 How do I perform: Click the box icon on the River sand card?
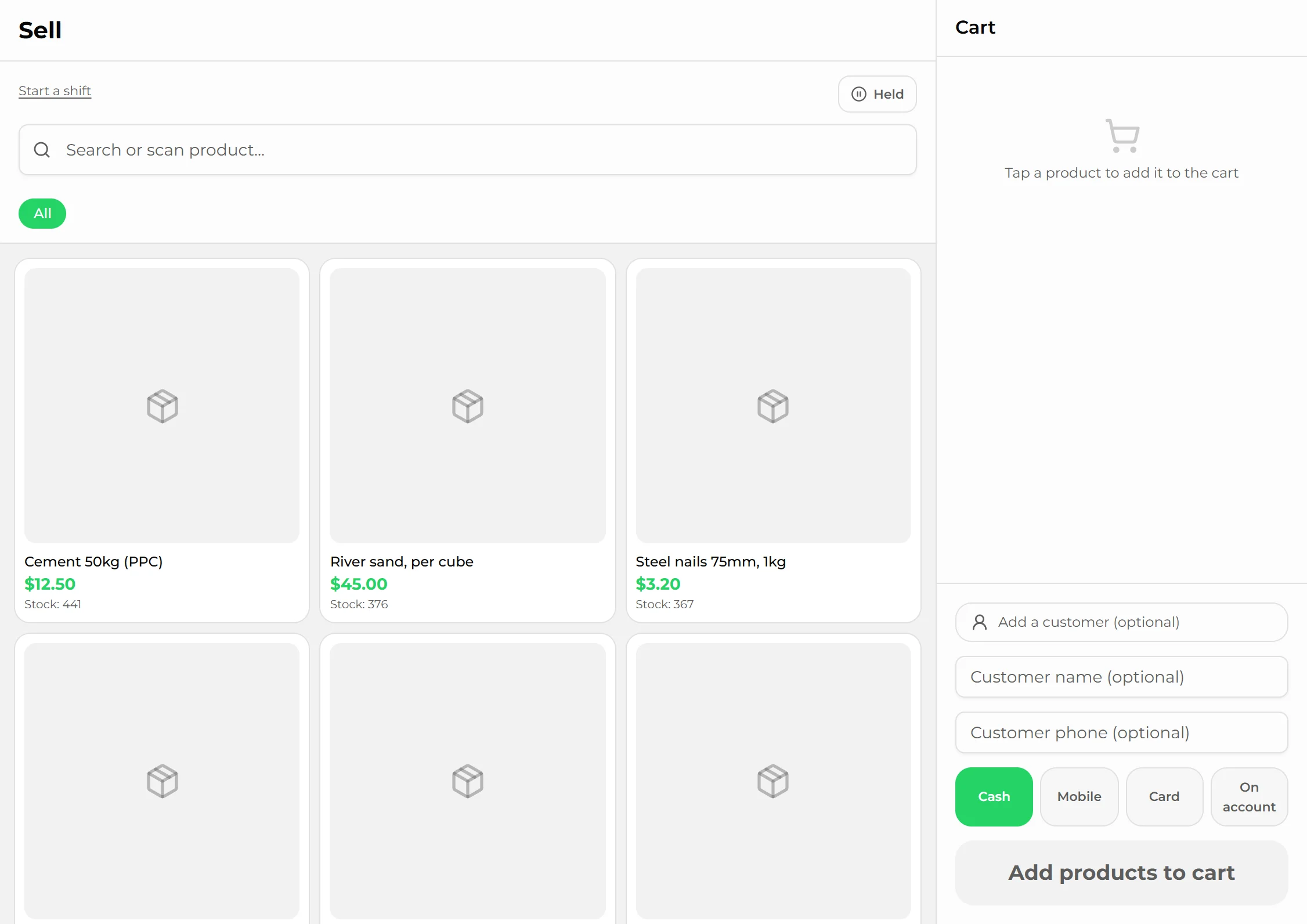(468, 406)
